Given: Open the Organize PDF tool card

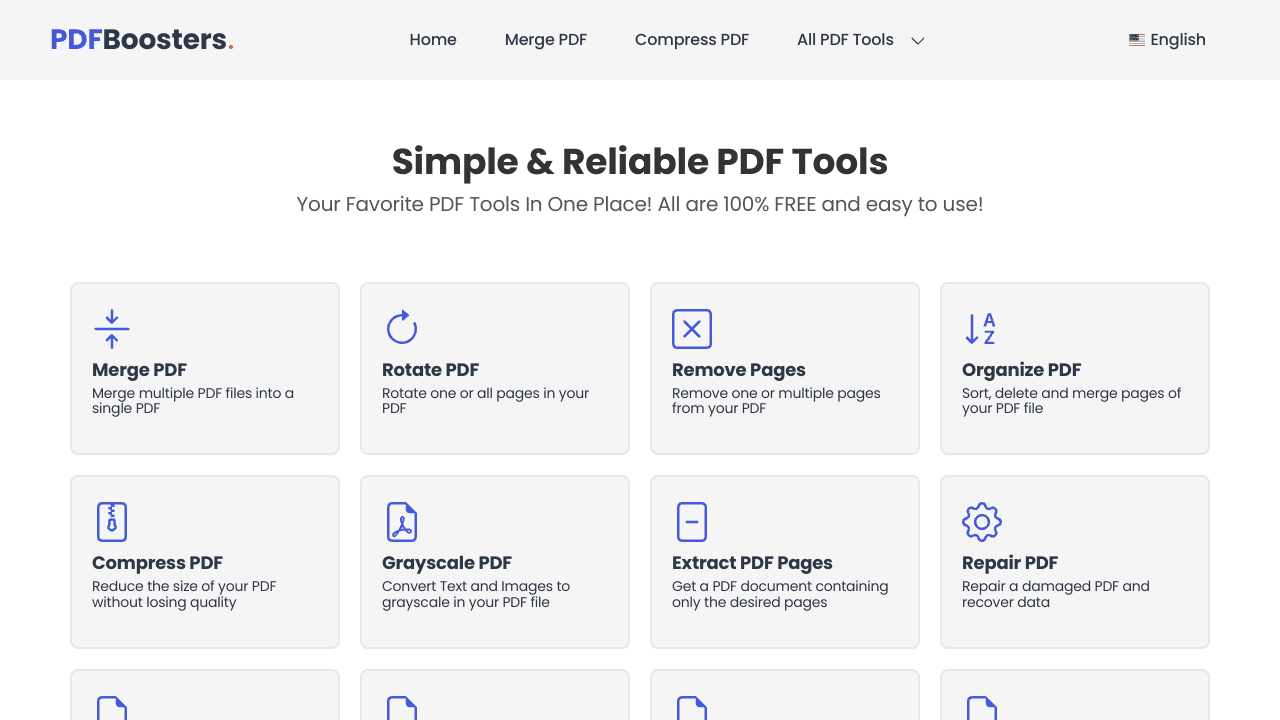Looking at the screenshot, I should point(1074,368).
